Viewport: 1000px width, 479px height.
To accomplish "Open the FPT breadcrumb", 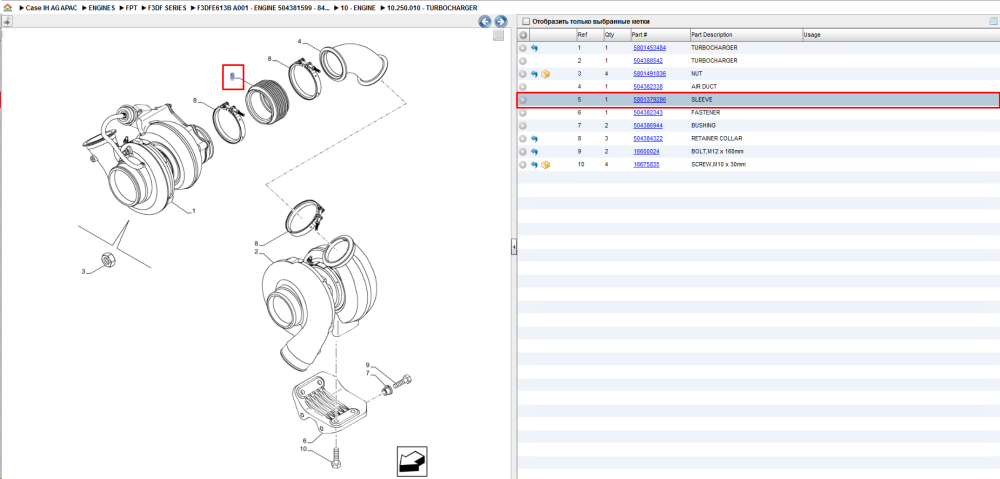I will (x=131, y=8).
